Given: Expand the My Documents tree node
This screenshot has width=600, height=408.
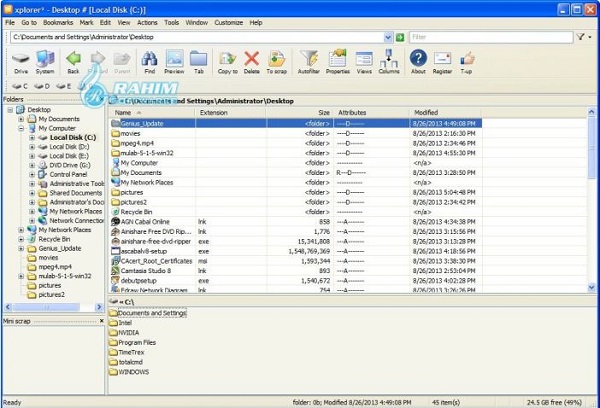Looking at the screenshot, I should (22, 119).
